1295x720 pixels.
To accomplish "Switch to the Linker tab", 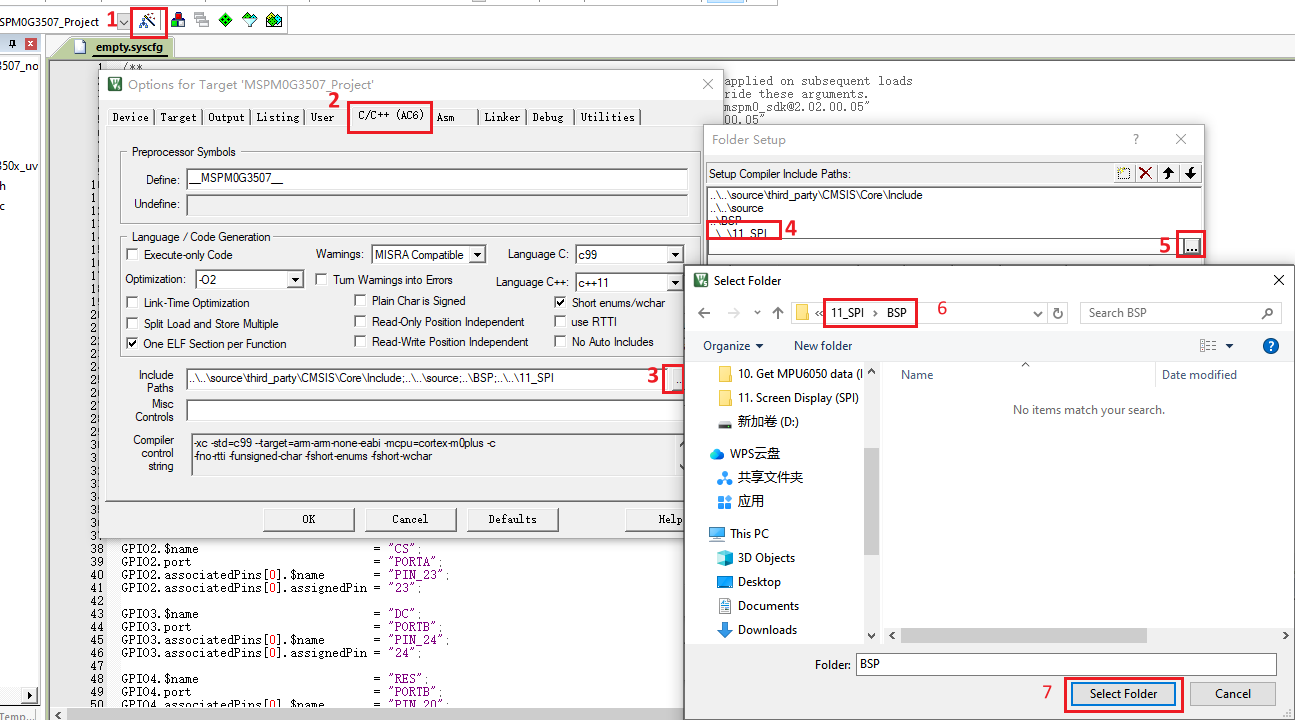I will click(x=502, y=117).
